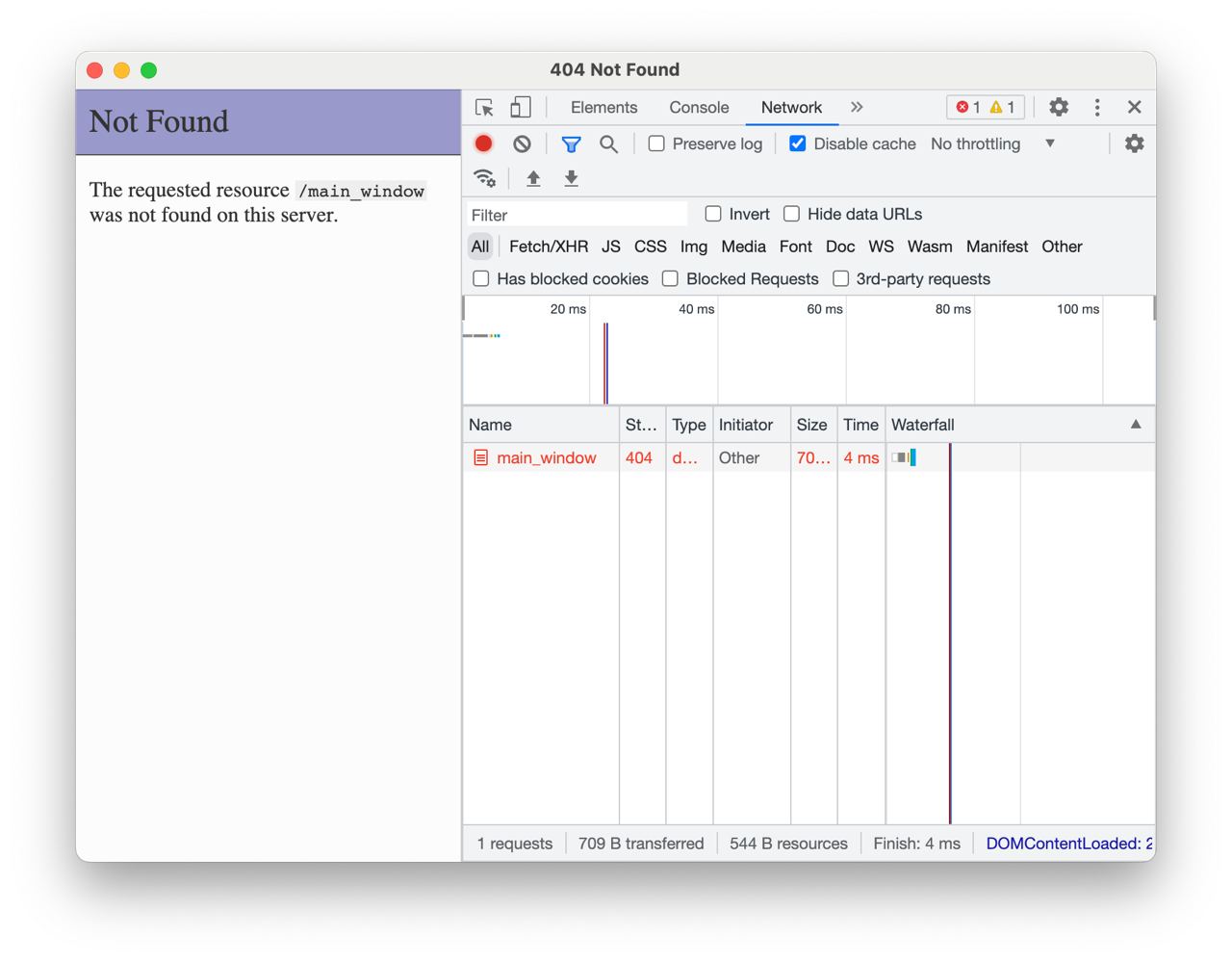This screenshot has height=962, width=1232.
Task: Open the DevTools three-dot menu
Action: tap(1097, 107)
